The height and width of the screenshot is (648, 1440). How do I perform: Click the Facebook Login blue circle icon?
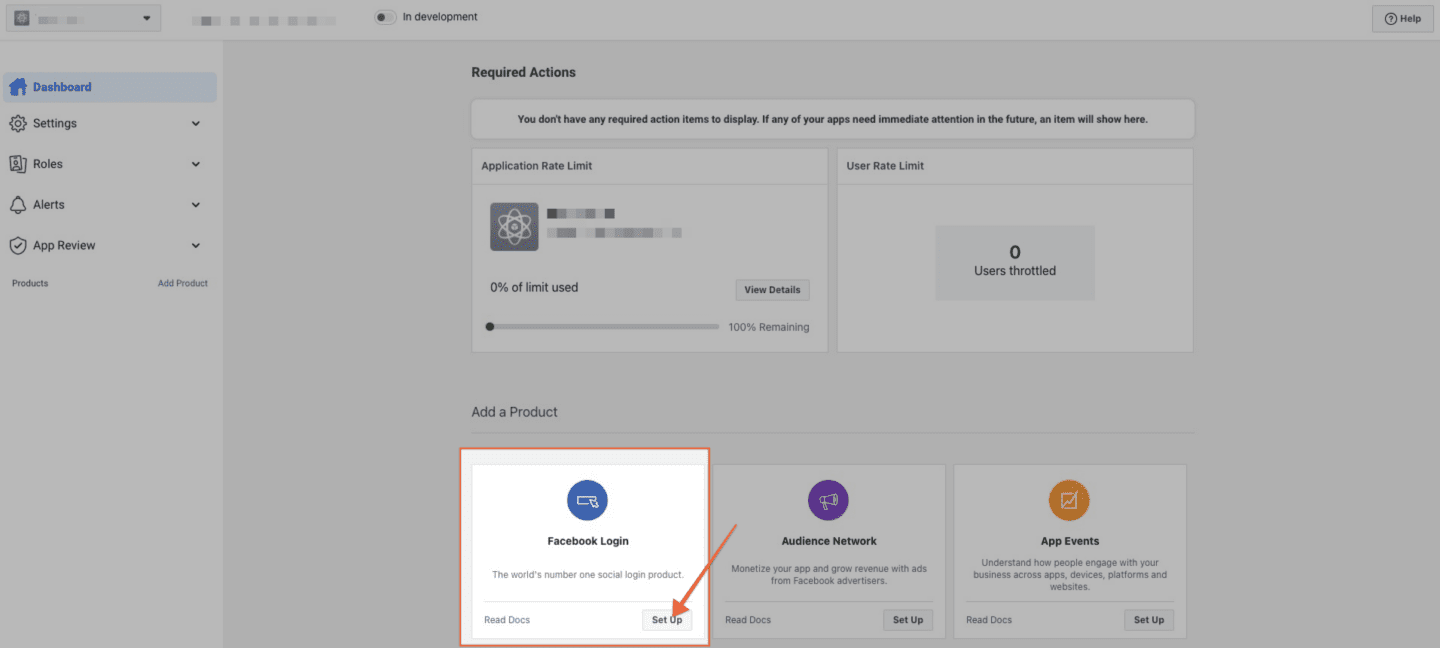[x=588, y=500]
